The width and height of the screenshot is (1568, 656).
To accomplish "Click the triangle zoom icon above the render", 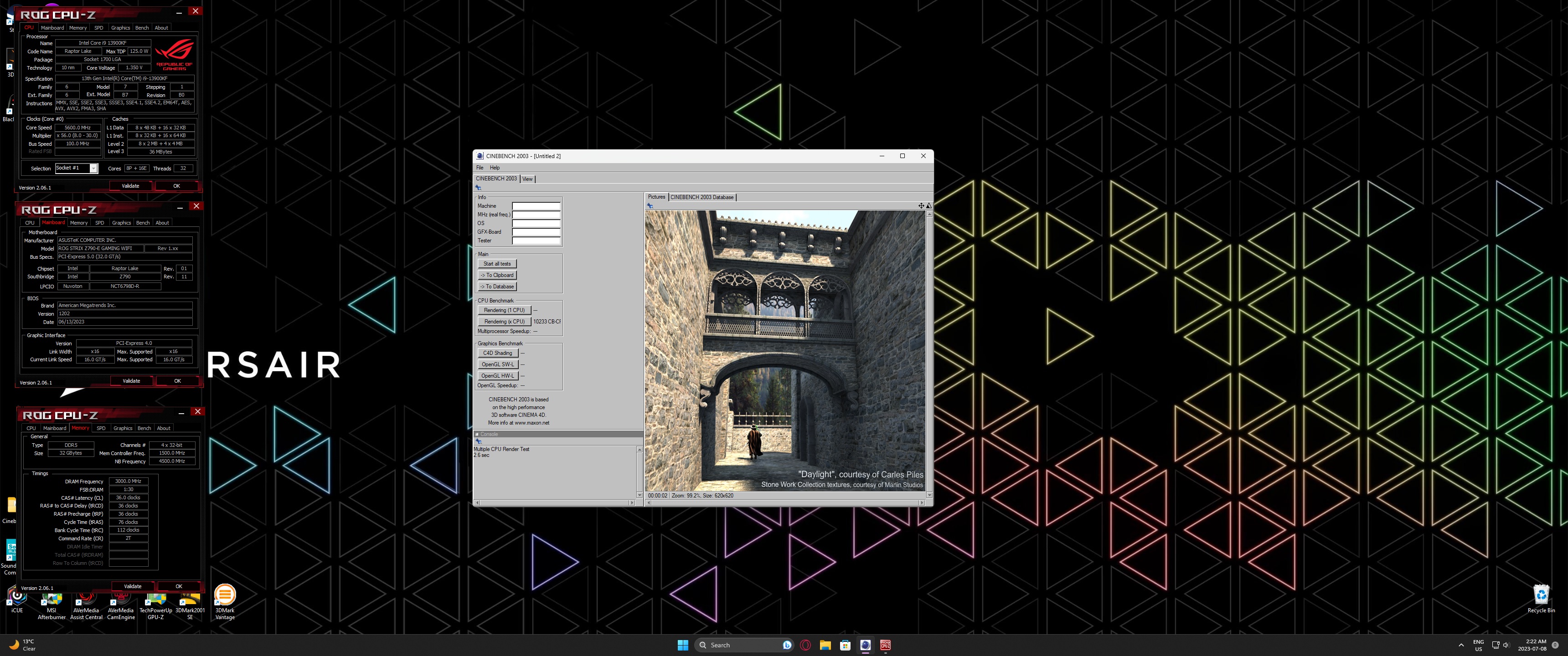I will tap(929, 206).
